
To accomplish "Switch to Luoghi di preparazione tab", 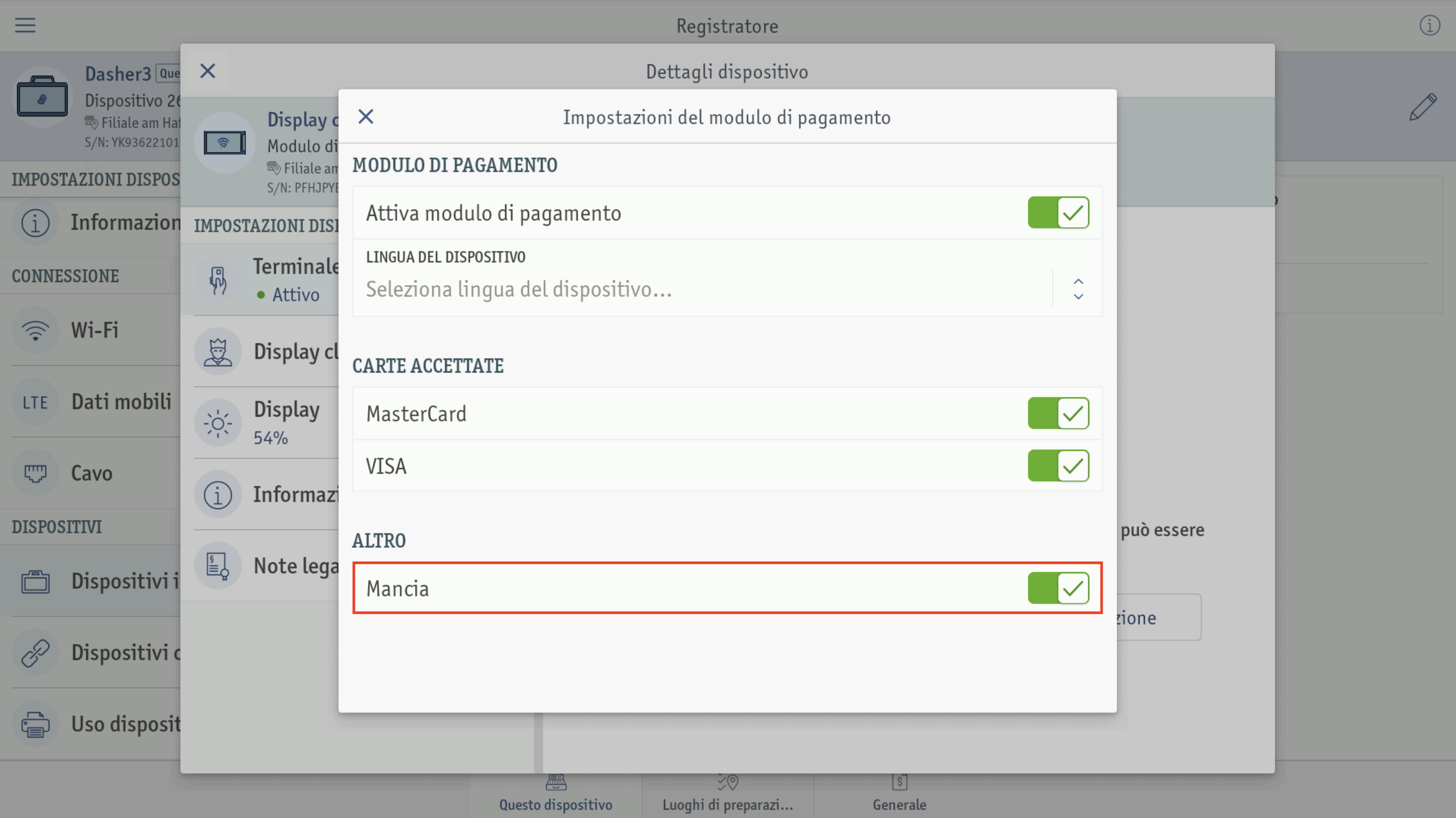I will pyautogui.click(x=728, y=794).
